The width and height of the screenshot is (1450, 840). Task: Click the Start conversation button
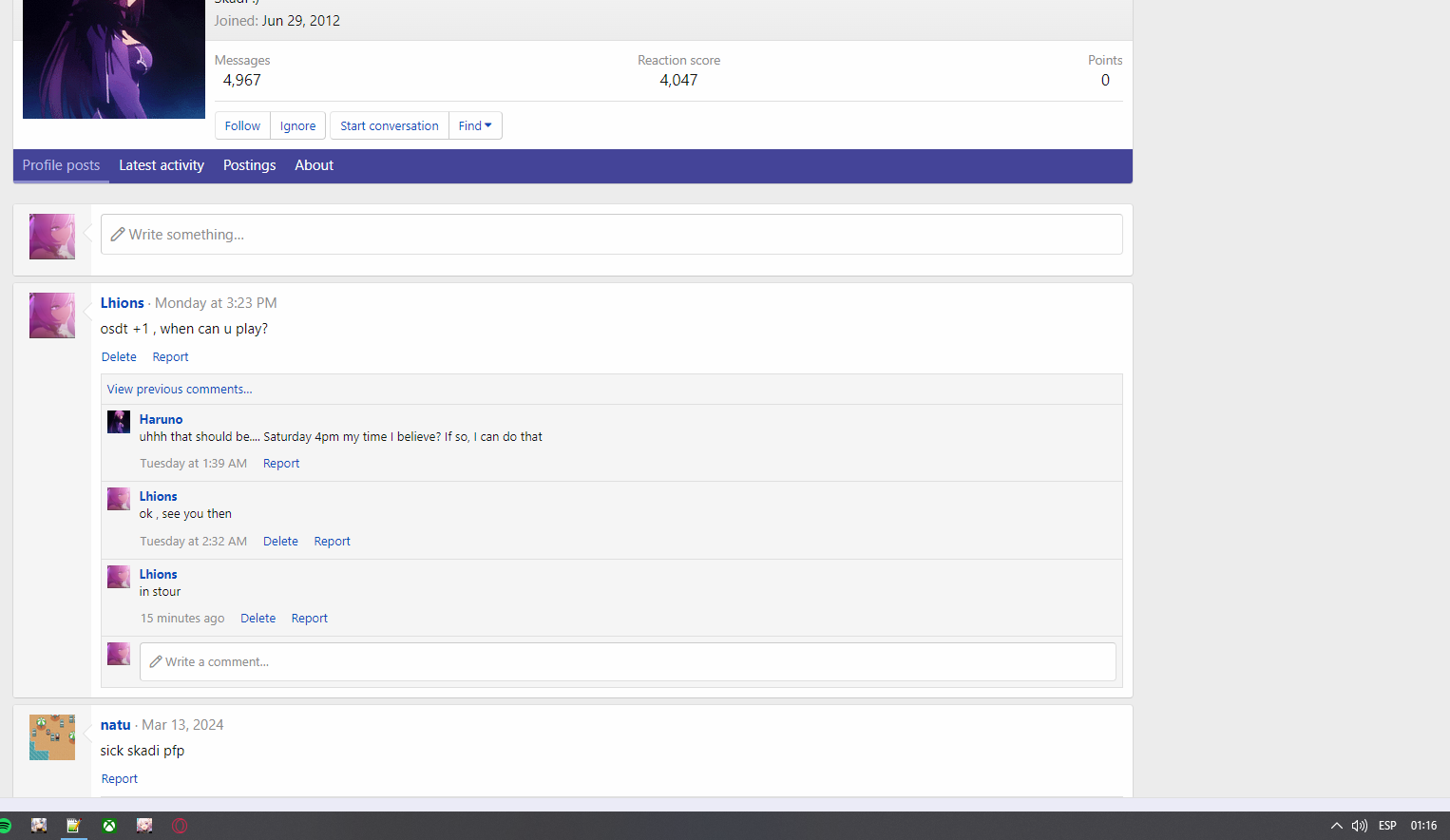tap(390, 125)
